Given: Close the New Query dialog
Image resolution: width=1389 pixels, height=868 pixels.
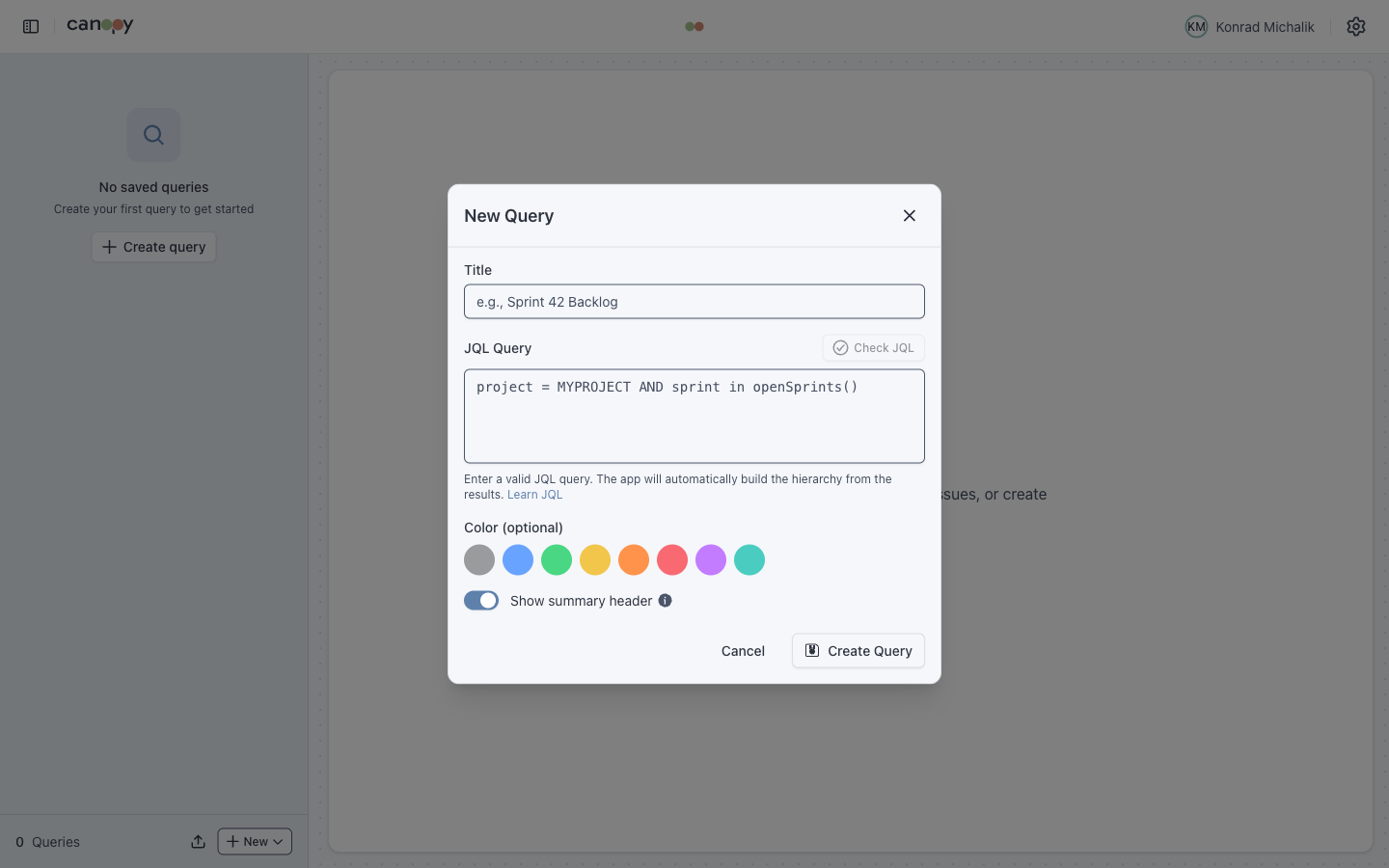Looking at the screenshot, I should pos(909,215).
